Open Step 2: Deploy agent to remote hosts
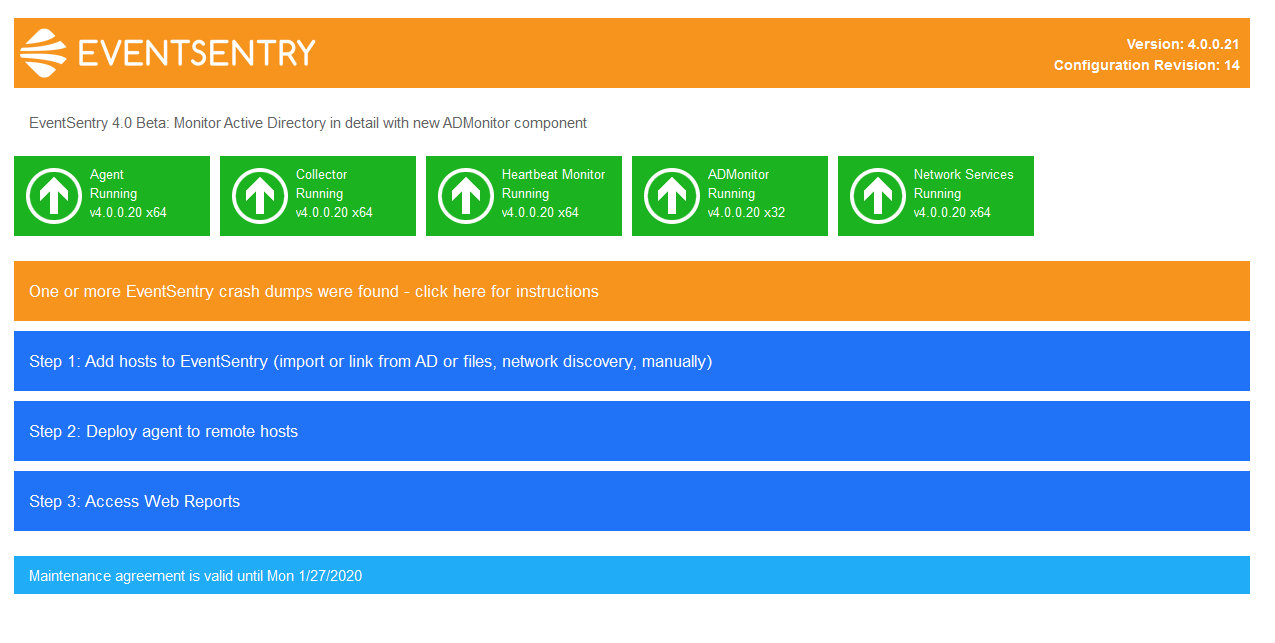 coord(632,431)
